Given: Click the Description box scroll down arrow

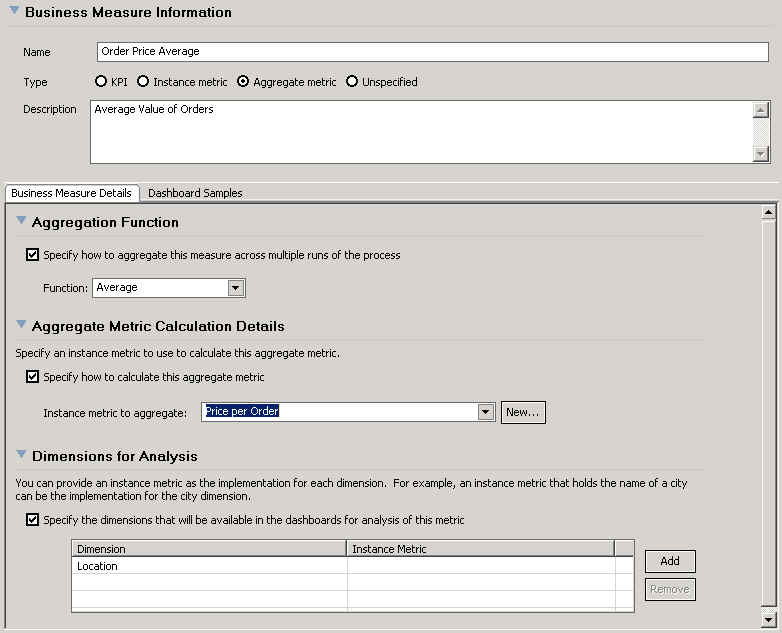Looking at the screenshot, I should tap(761, 154).
